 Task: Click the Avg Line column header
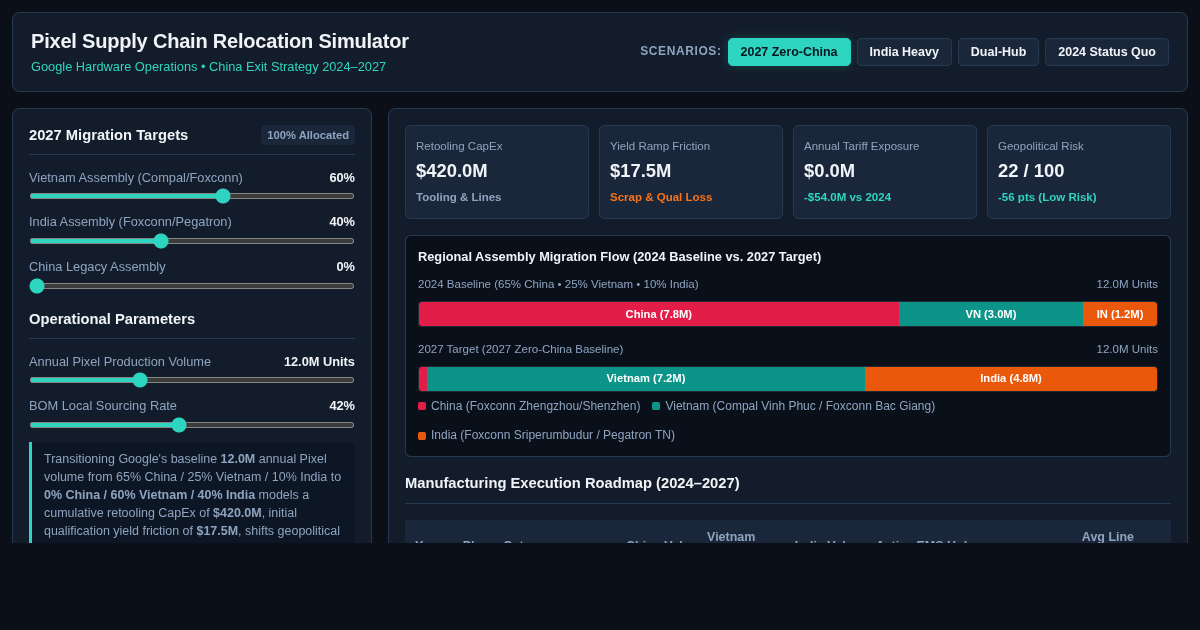[1108, 536]
